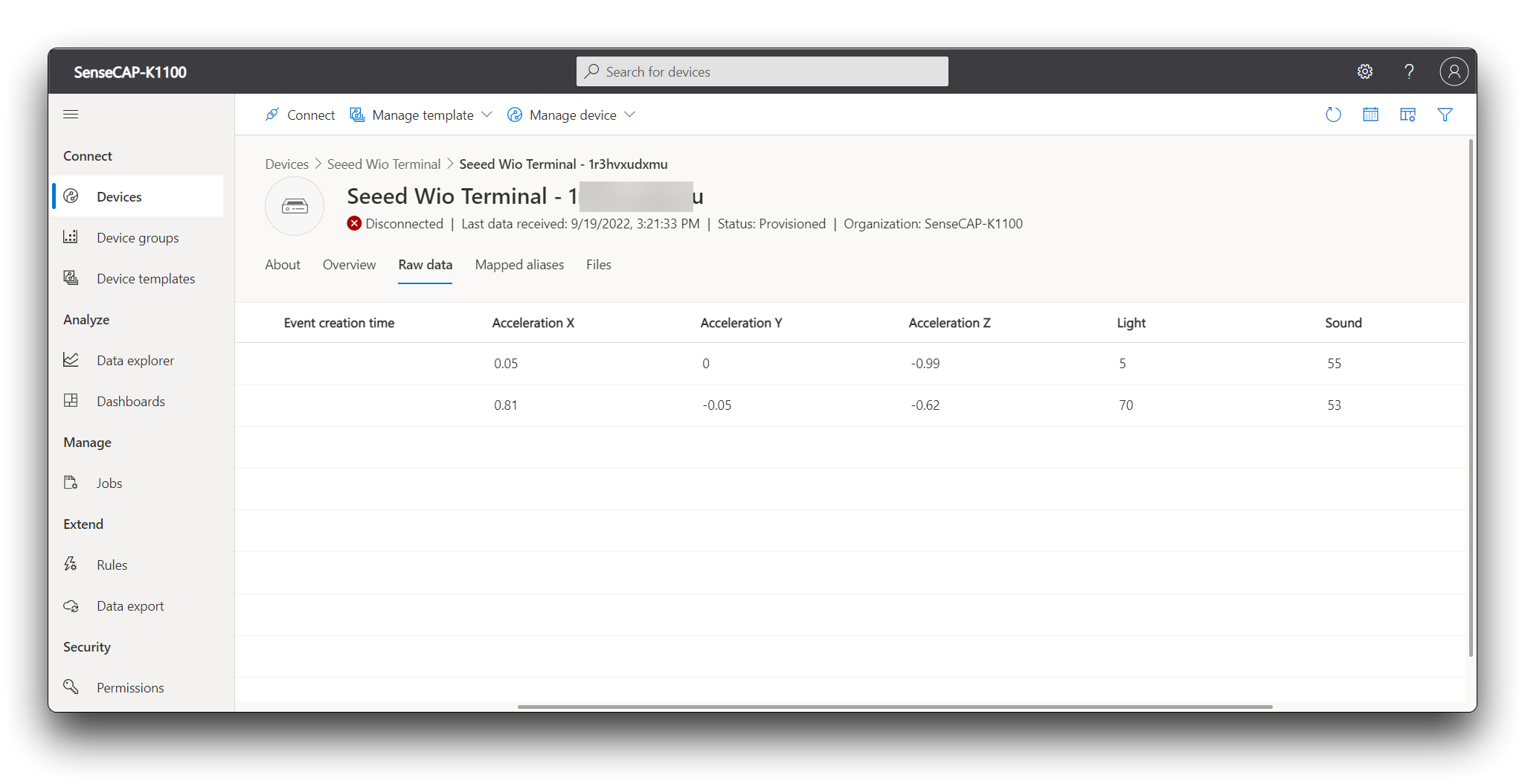Select the Light value 5 cell
Image resolution: width=1525 pixels, height=784 pixels.
click(1123, 364)
